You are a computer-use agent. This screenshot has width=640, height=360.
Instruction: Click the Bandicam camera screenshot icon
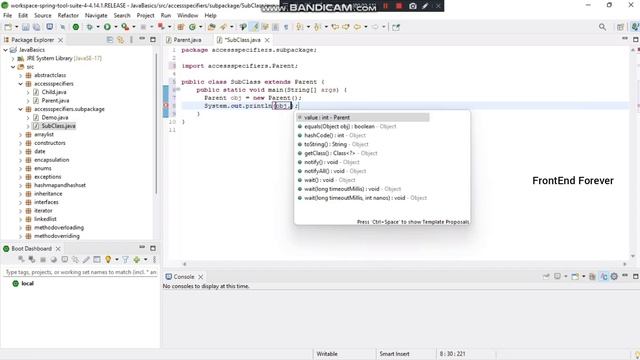click(413, 6)
